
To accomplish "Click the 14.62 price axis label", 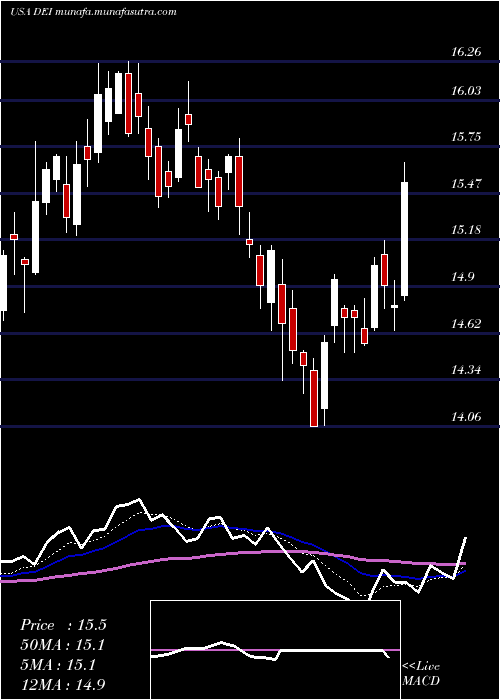I will 466,324.
